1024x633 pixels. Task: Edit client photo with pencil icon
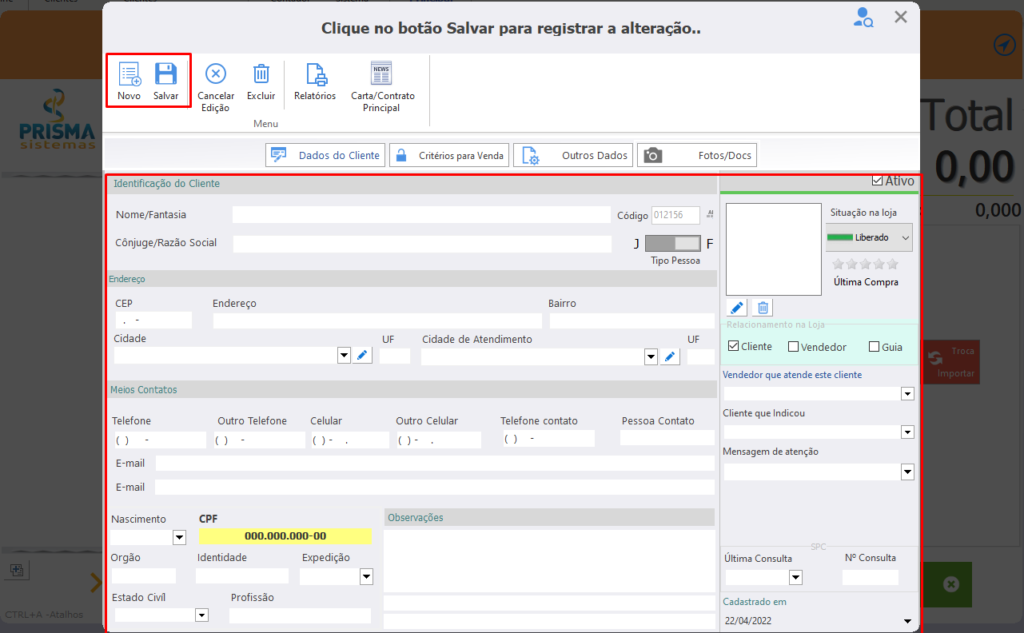pyautogui.click(x=737, y=307)
